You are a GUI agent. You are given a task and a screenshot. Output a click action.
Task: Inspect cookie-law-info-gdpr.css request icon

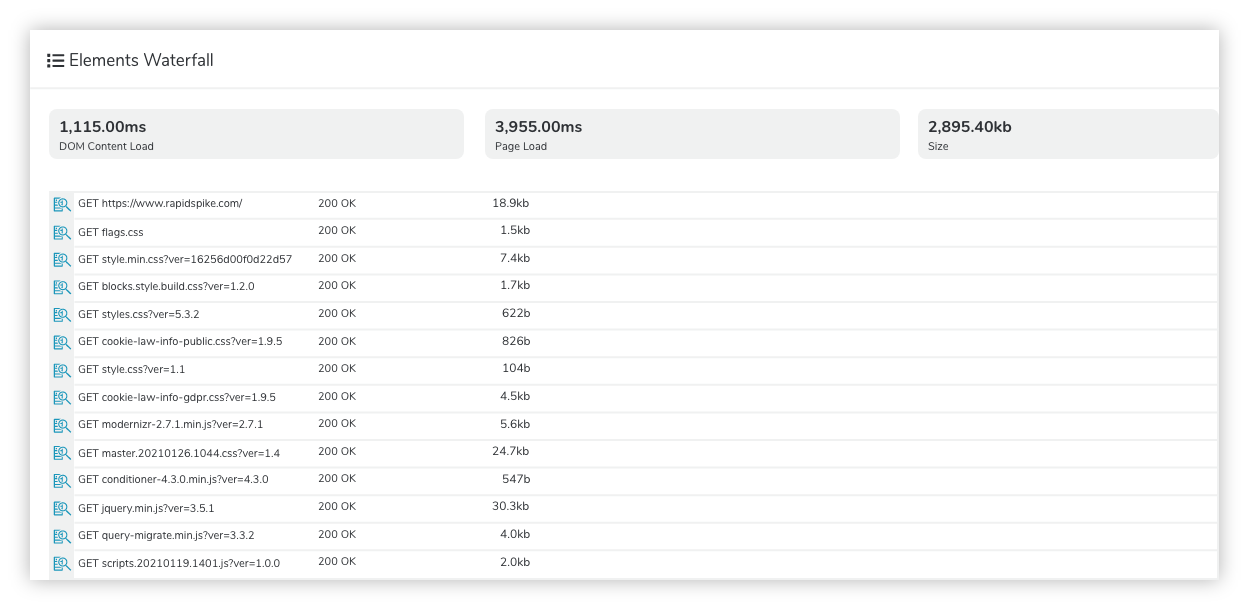62,398
